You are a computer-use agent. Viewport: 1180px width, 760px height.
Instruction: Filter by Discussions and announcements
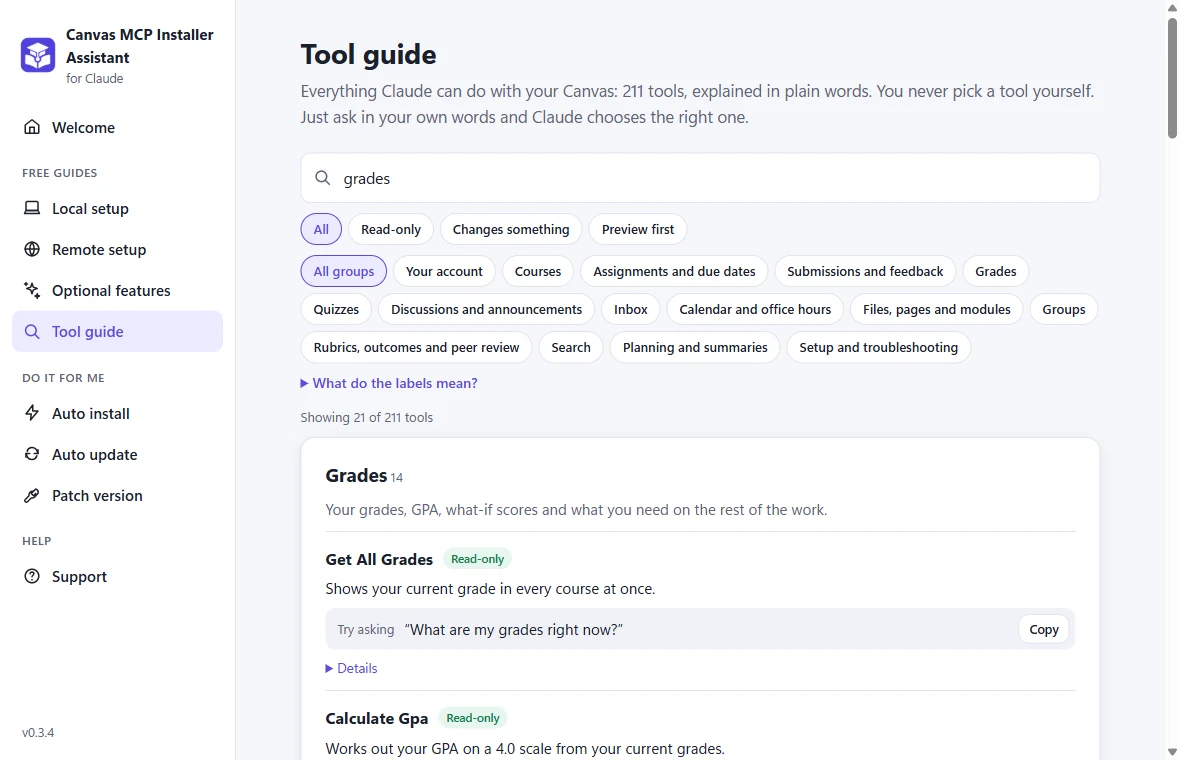486,309
